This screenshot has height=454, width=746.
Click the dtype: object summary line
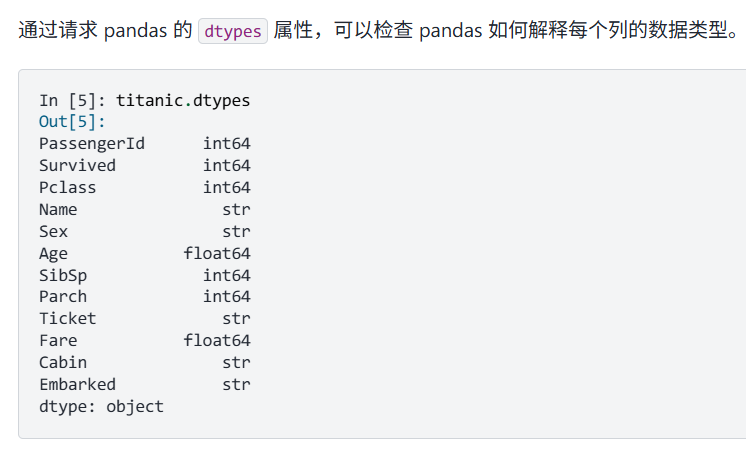pyautogui.click(x=101, y=406)
